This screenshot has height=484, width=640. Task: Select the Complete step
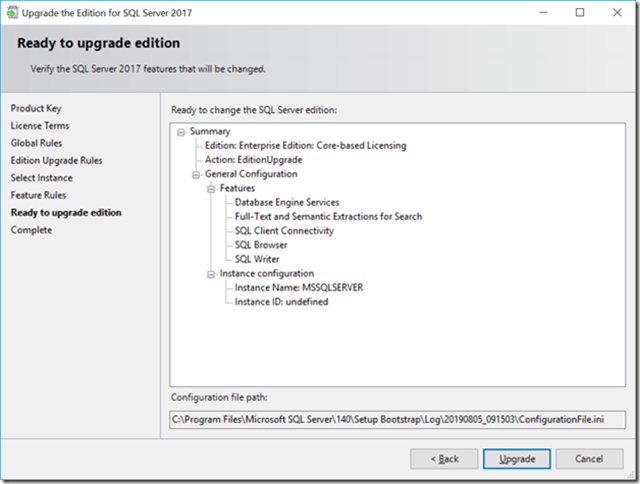[x=31, y=230]
